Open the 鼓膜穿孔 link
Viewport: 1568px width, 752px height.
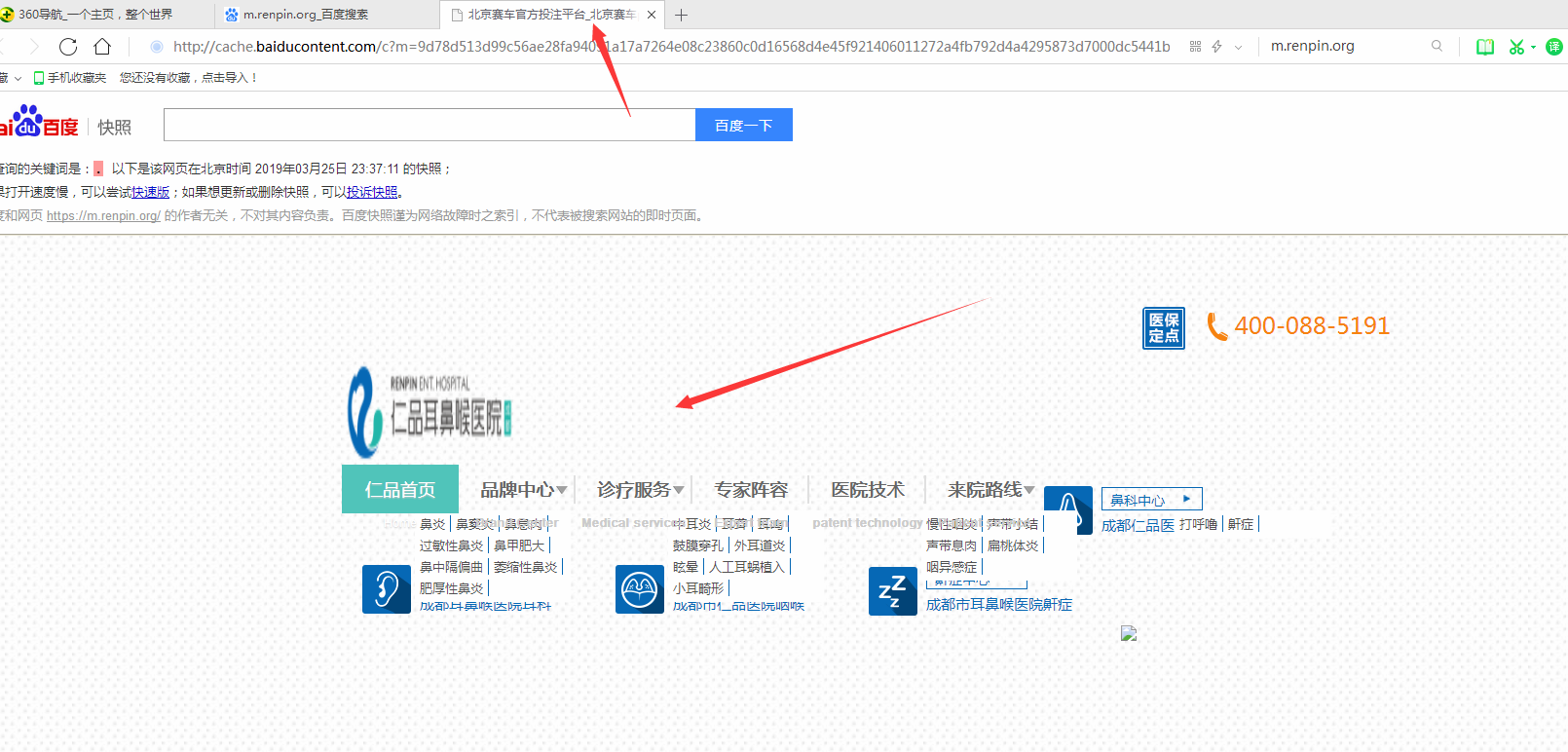coord(698,545)
